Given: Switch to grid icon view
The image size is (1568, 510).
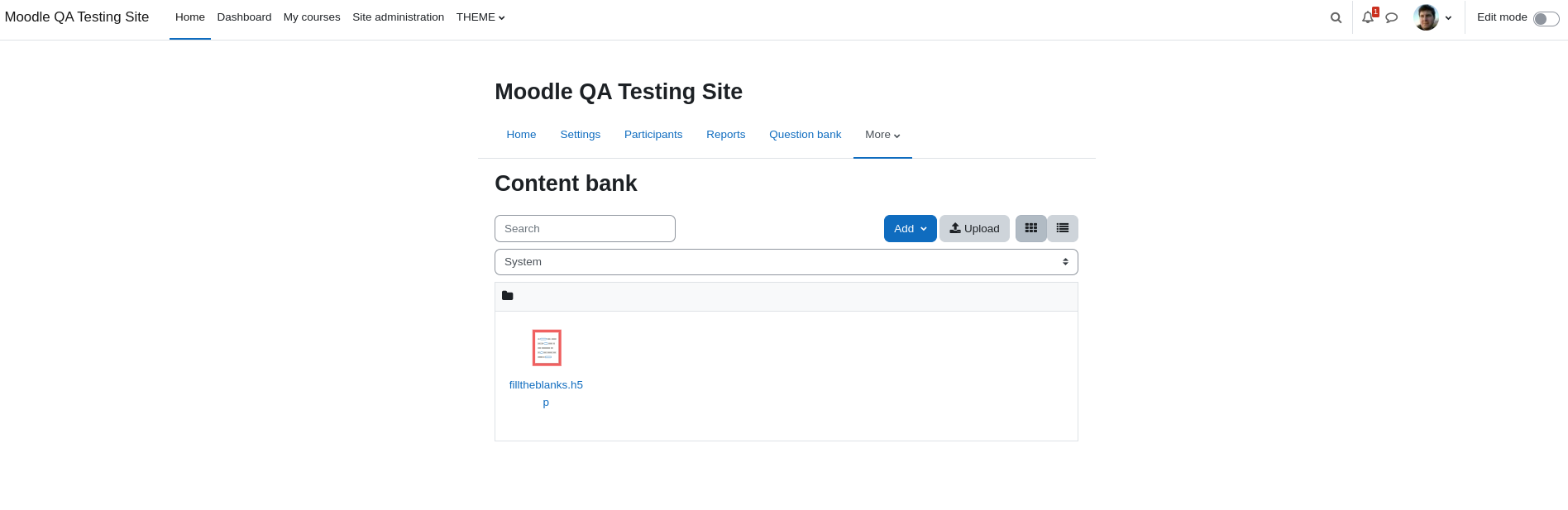Looking at the screenshot, I should (1031, 228).
